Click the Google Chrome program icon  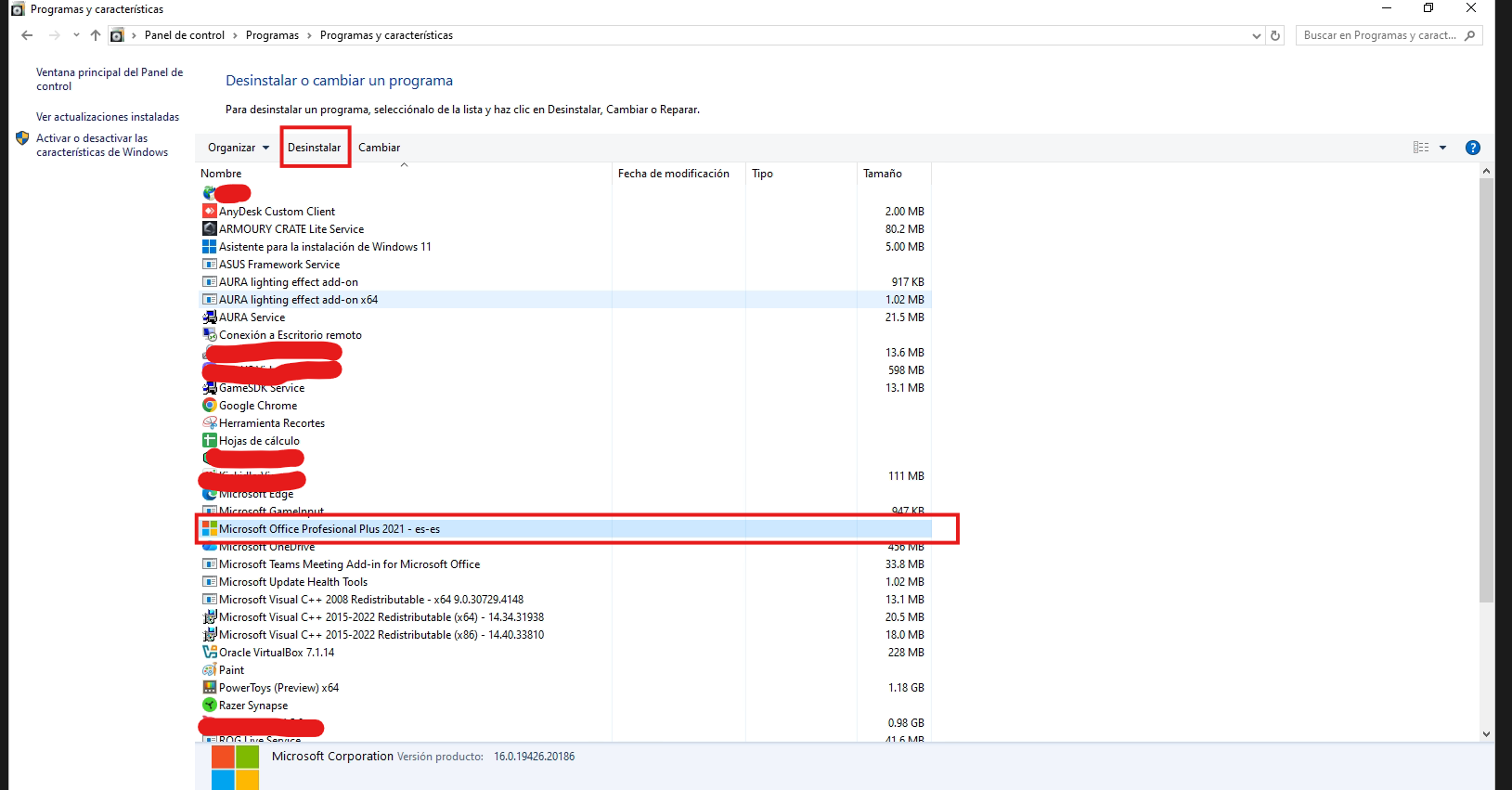(209, 406)
